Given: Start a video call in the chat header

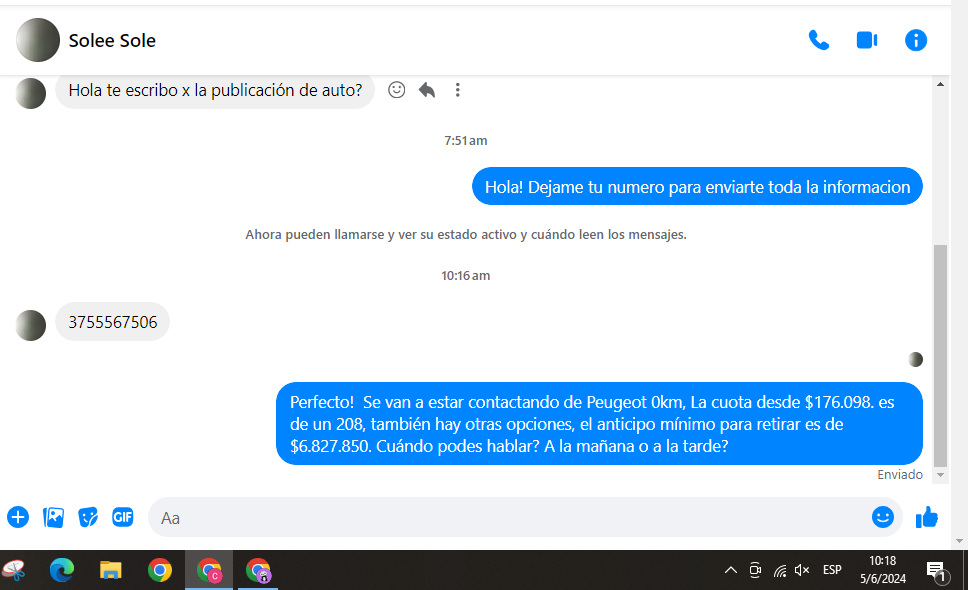Looking at the screenshot, I should pos(867,40).
